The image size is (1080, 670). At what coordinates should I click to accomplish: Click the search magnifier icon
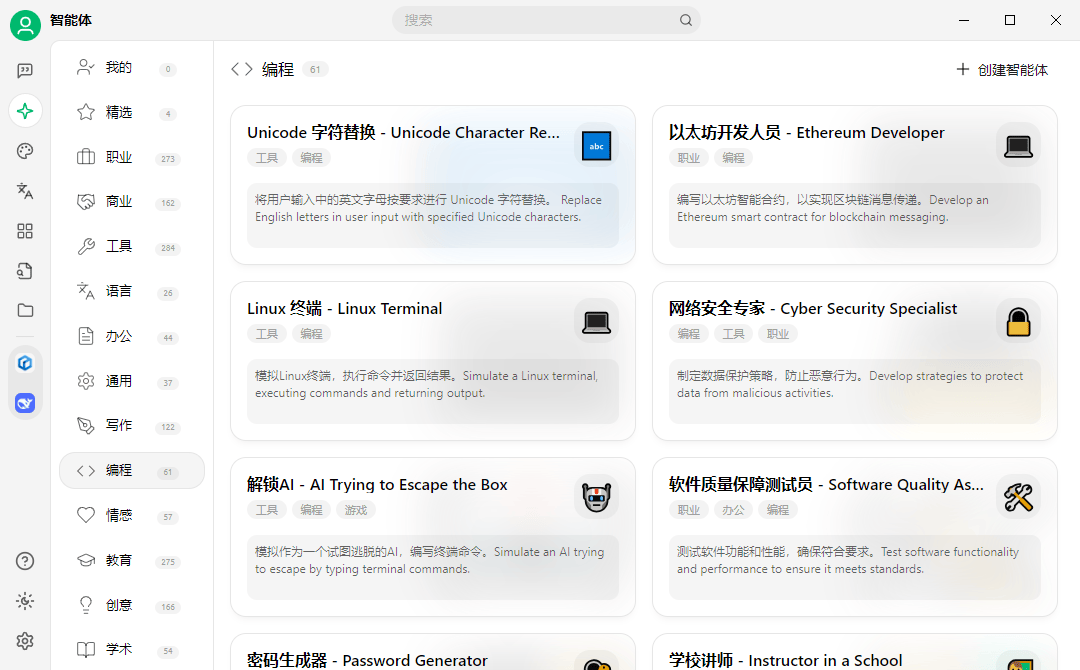685,20
